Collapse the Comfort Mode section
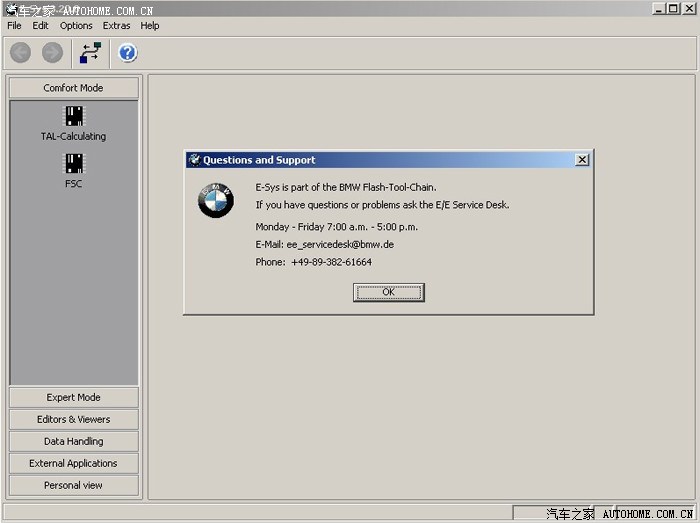The image size is (700, 523). (73, 88)
